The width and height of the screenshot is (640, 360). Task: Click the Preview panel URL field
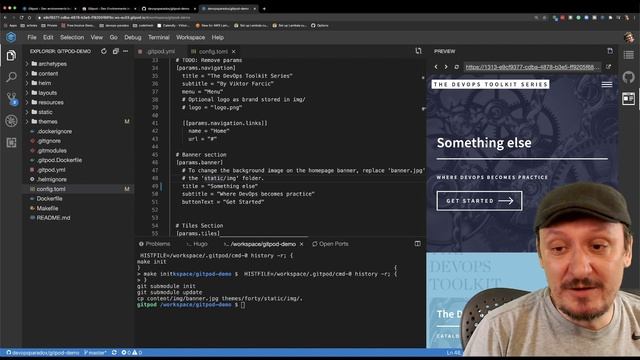(x=532, y=67)
